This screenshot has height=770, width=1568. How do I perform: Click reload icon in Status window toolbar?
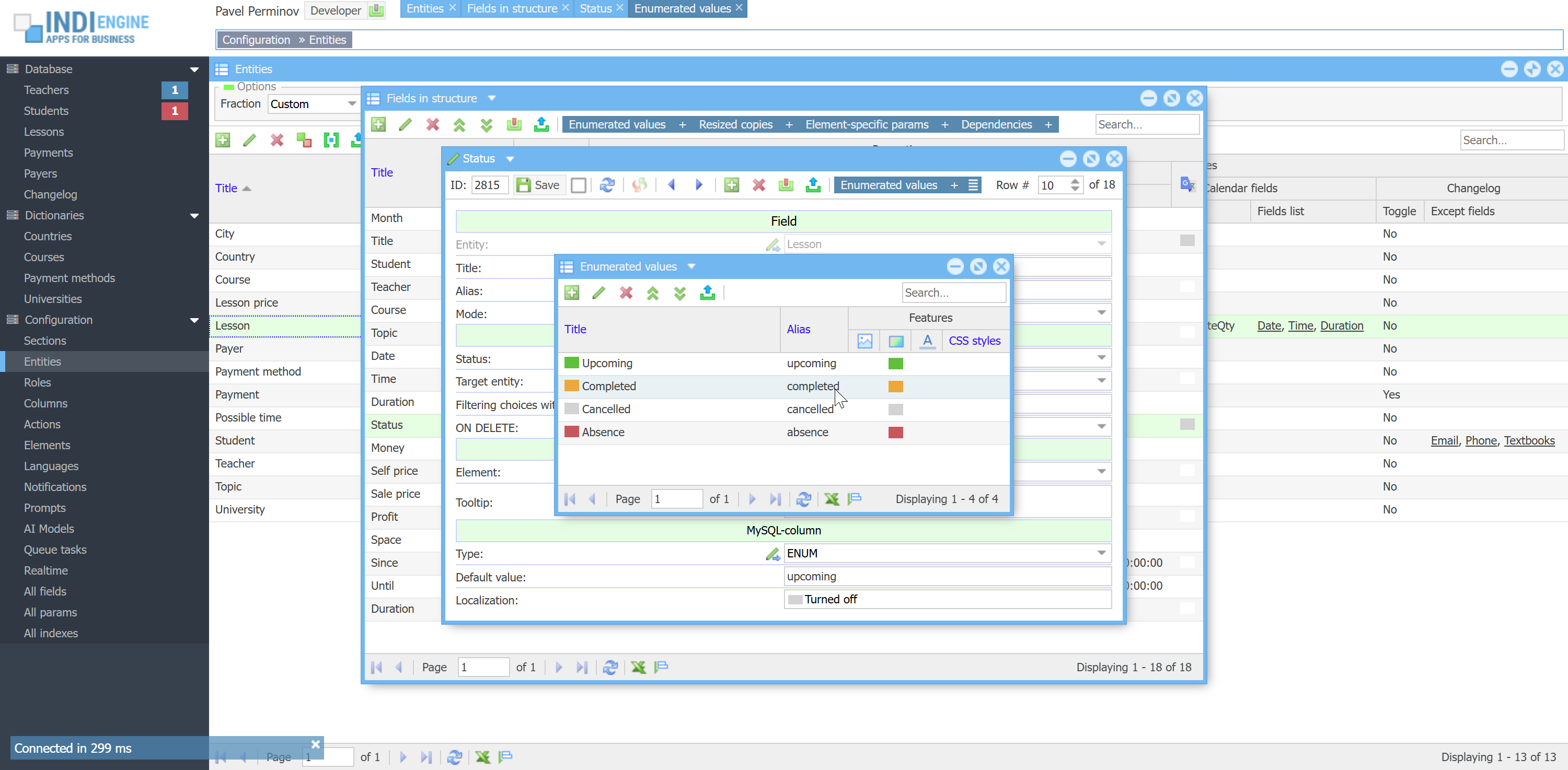pos(607,185)
